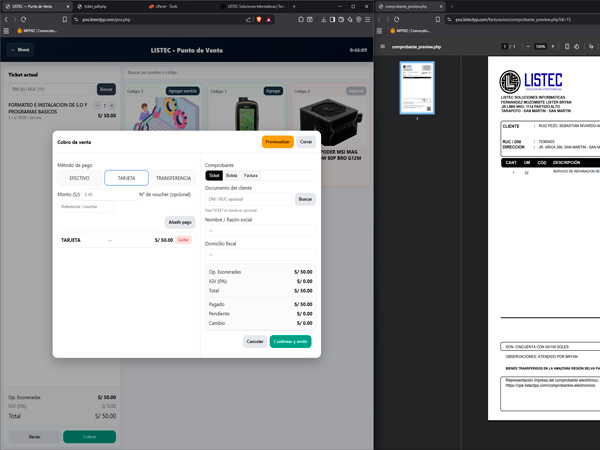Close the LISTEC Punto de Venta tab
This screenshot has height=450, width=600.
tap(68, 7)
